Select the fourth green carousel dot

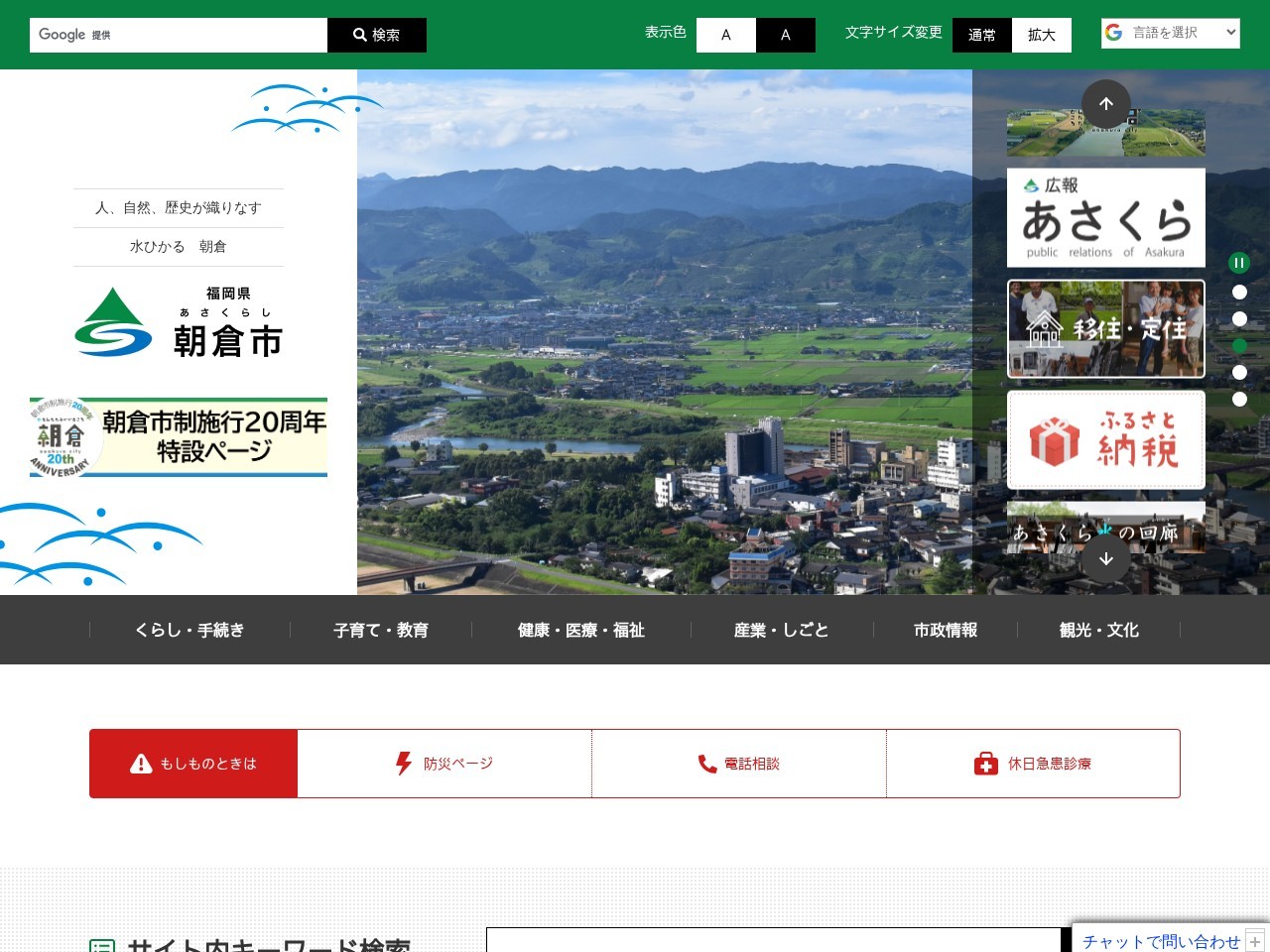pos(1239,345)
